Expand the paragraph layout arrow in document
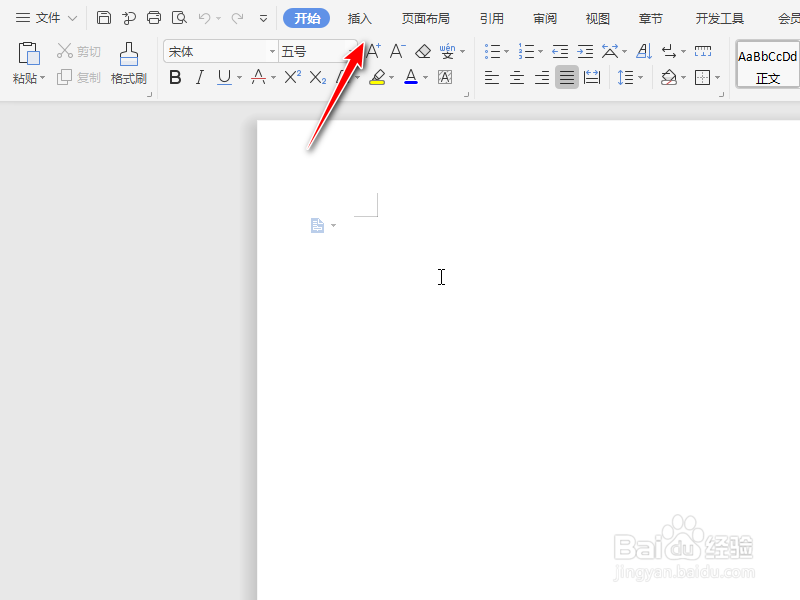Image resolution: width=800 pixels, height=600 pixels. 333,226
